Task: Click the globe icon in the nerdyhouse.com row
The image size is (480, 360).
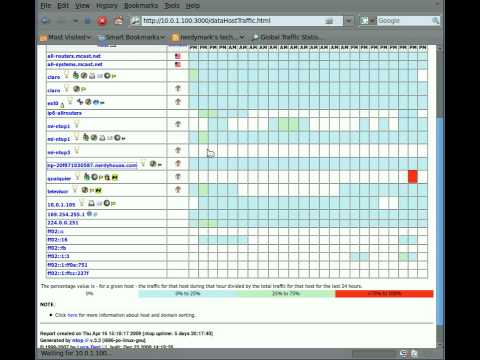Action: [153, 164]
